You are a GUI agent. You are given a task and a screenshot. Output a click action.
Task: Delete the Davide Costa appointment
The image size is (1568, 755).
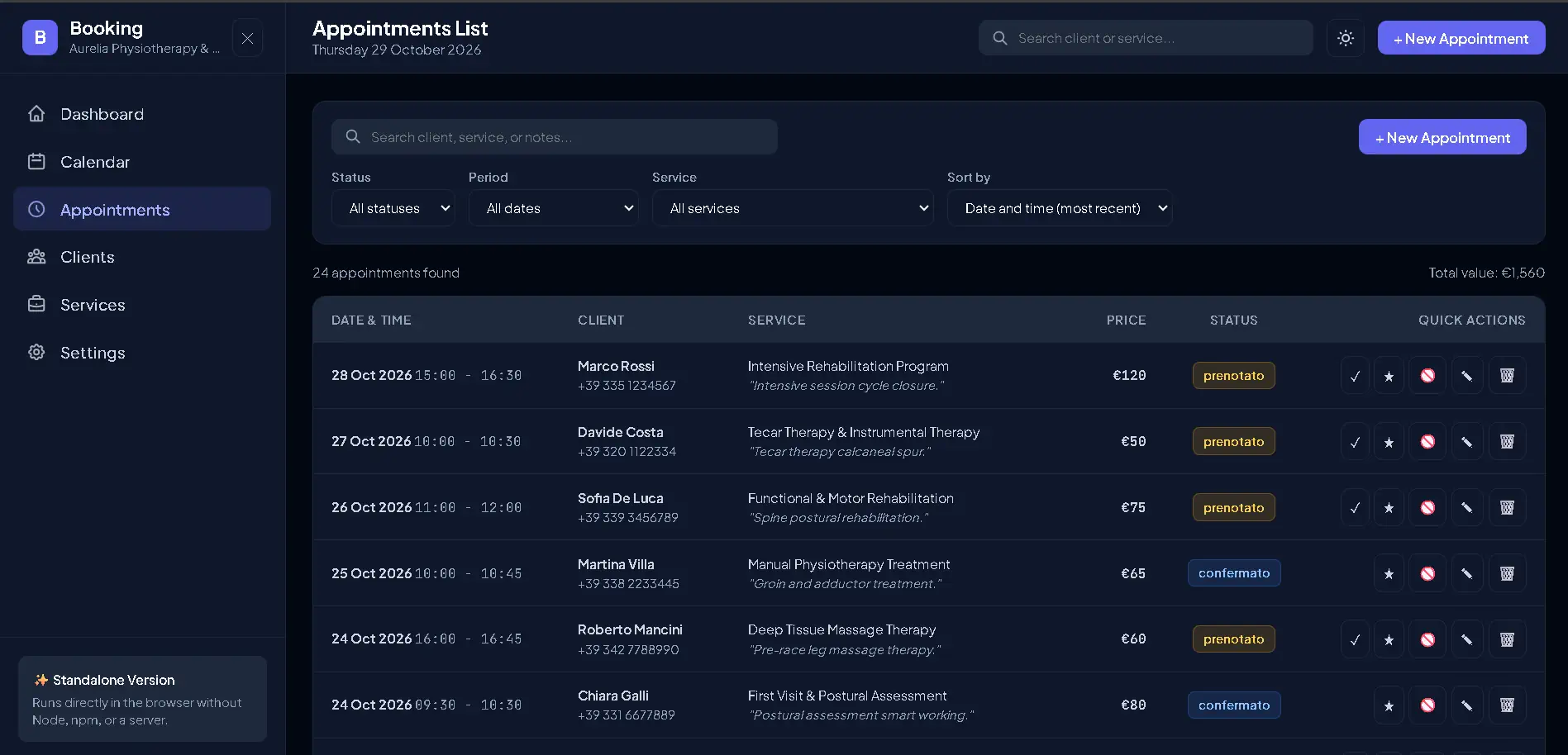click(x=1507, y=442)
